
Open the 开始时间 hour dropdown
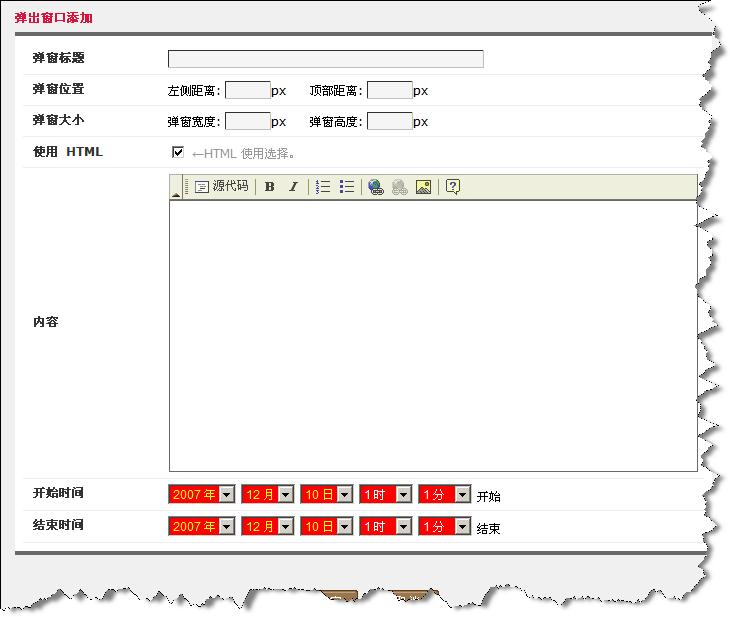[x=385, y=494]
